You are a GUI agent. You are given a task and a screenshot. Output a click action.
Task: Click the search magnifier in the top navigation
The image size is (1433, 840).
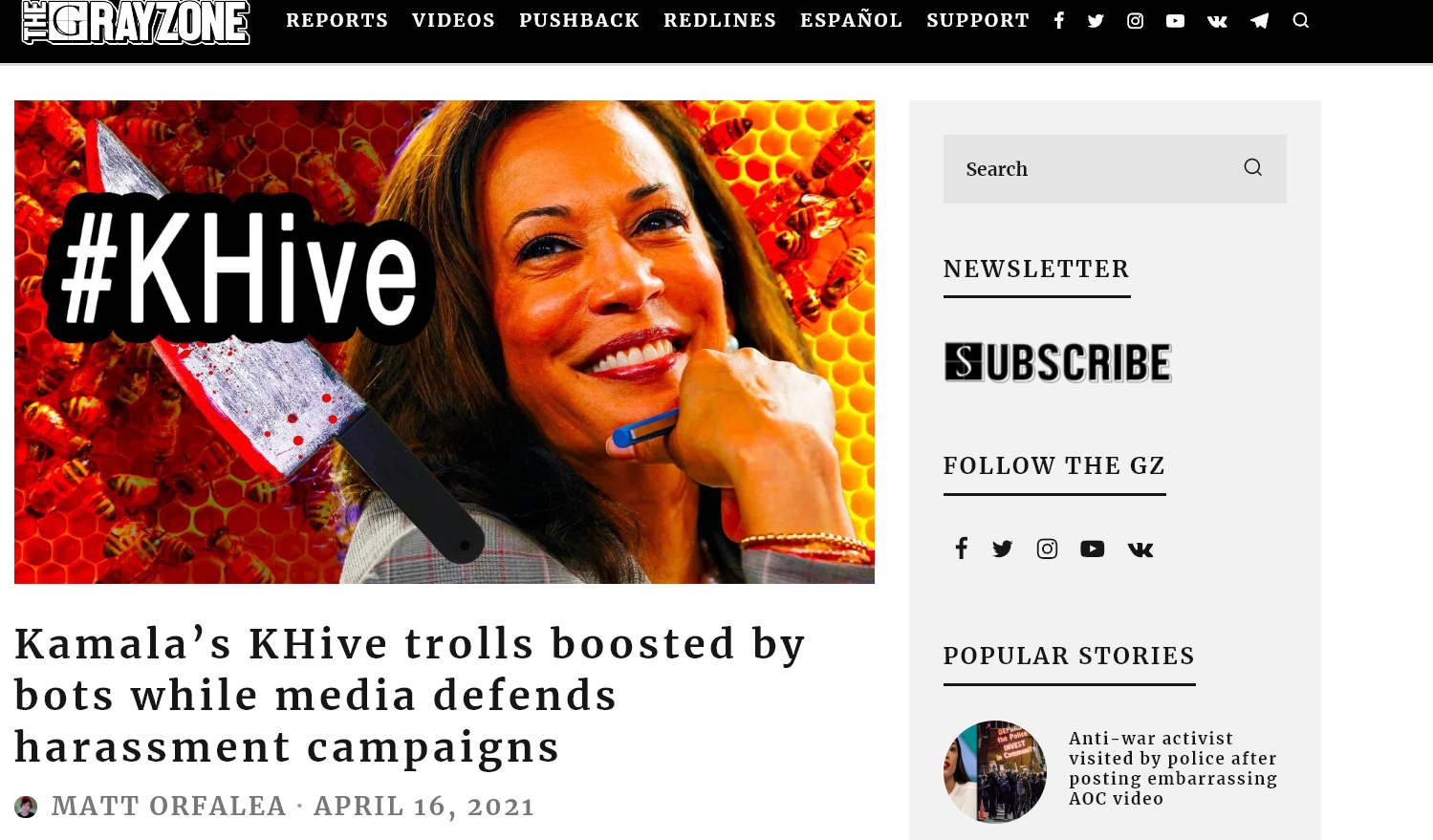pyautogui.click(x=1300, y=20)
